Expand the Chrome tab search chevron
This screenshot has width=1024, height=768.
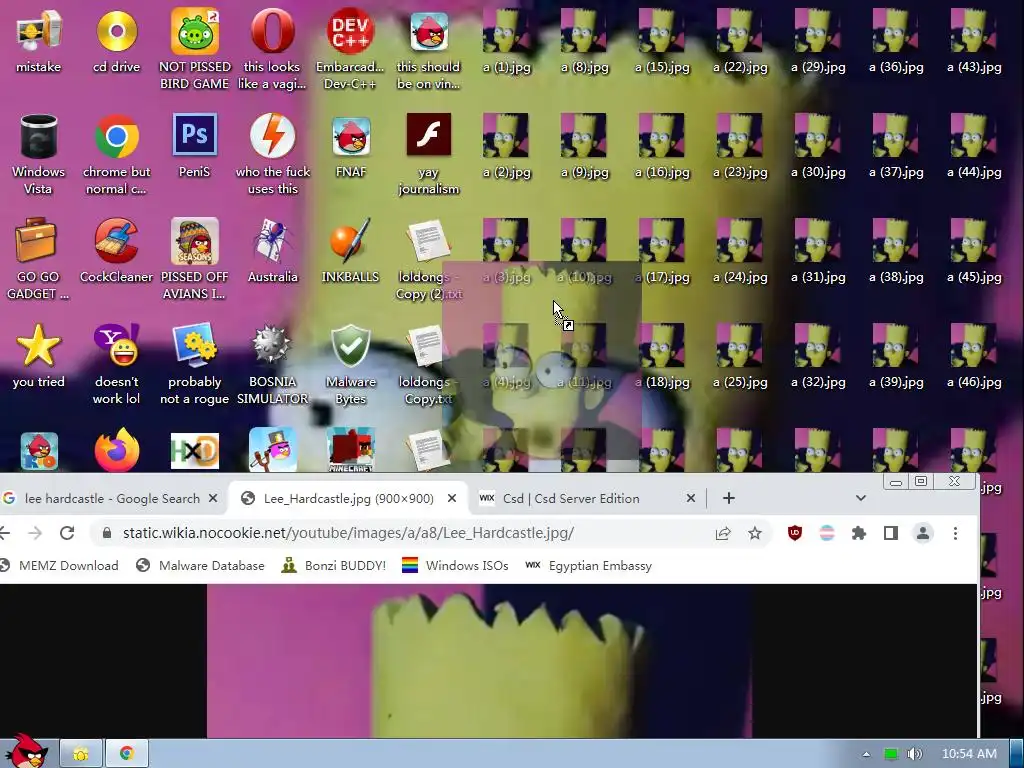click(x=861, y=498)
